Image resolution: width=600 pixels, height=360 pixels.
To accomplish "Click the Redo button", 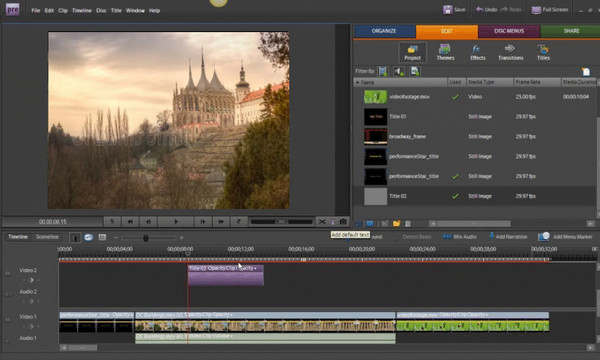I will (x=511, y=10).
